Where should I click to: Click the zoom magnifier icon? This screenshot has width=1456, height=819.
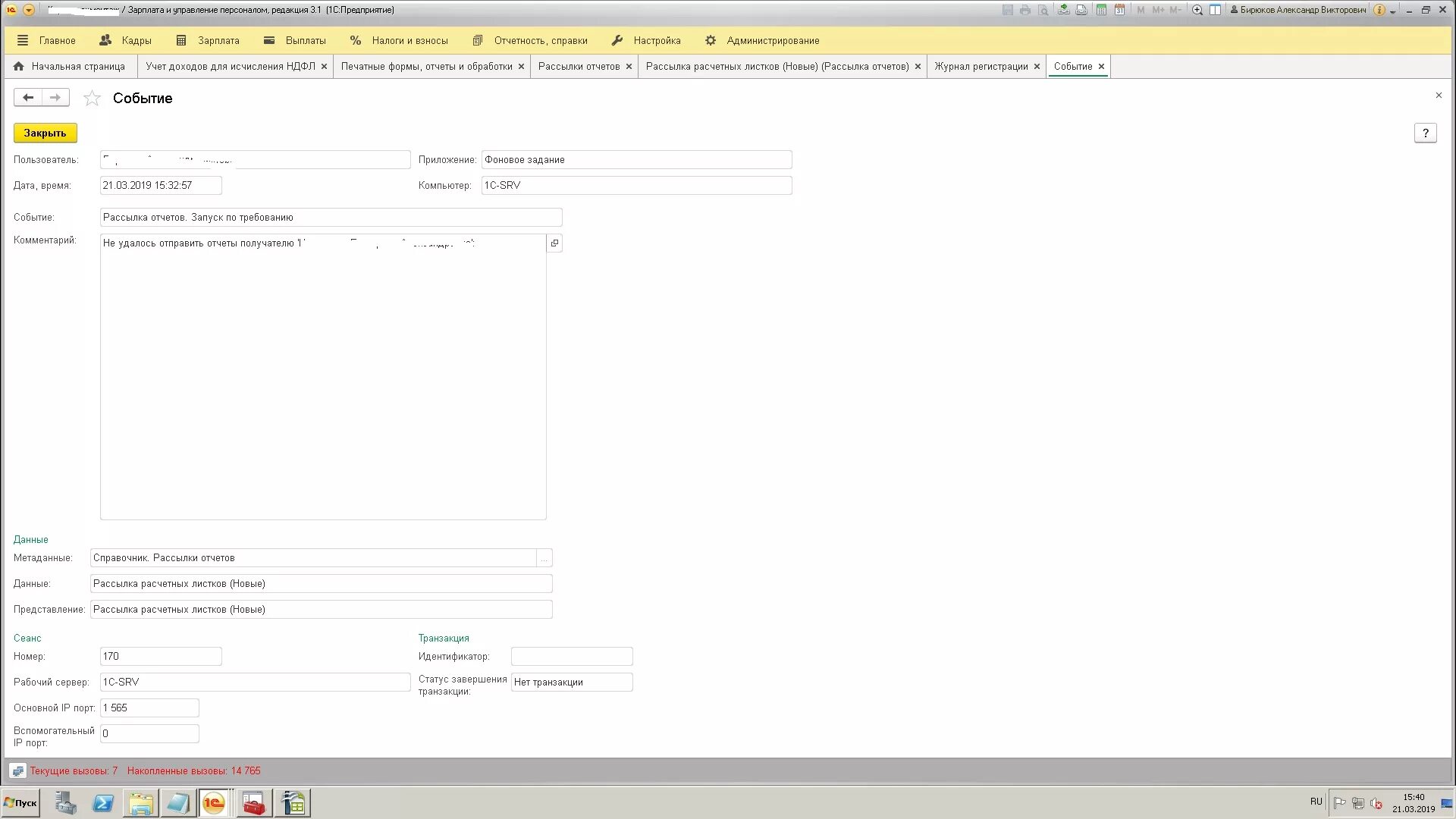pyautogui.click(x=1197, y=10)
